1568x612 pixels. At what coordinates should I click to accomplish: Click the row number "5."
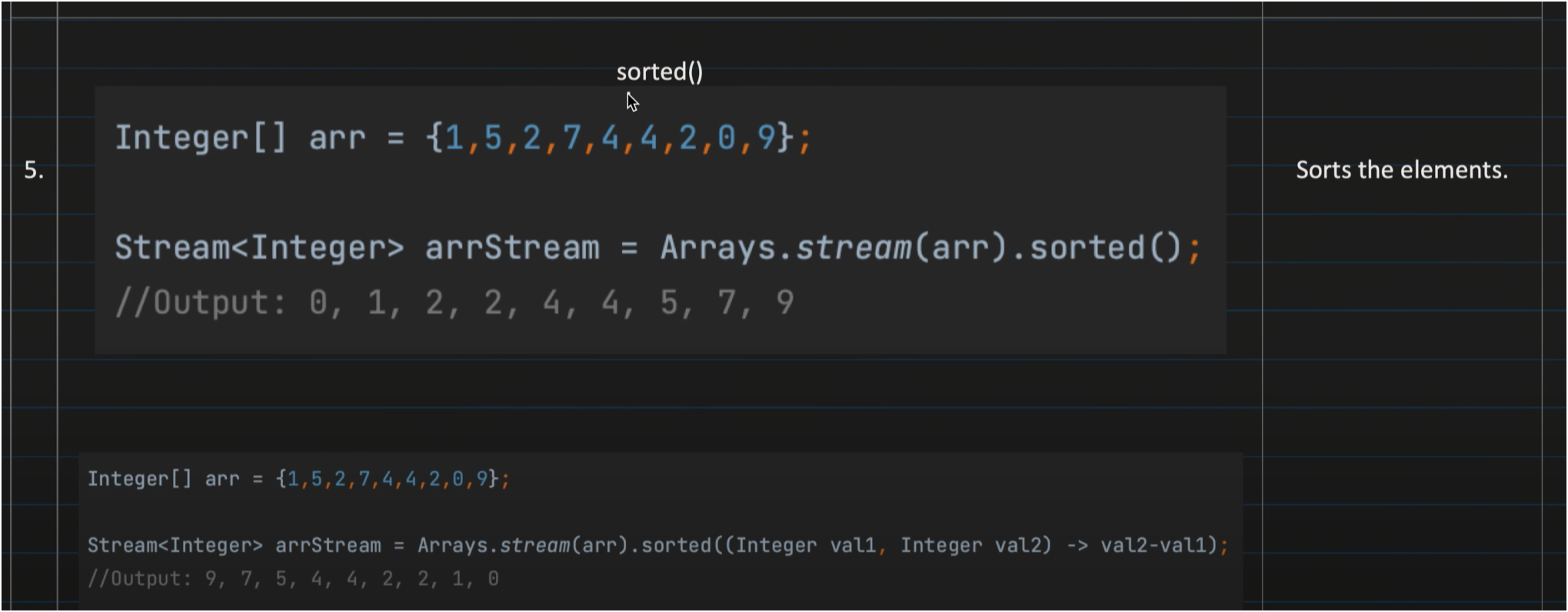click(x=34, y=170)
